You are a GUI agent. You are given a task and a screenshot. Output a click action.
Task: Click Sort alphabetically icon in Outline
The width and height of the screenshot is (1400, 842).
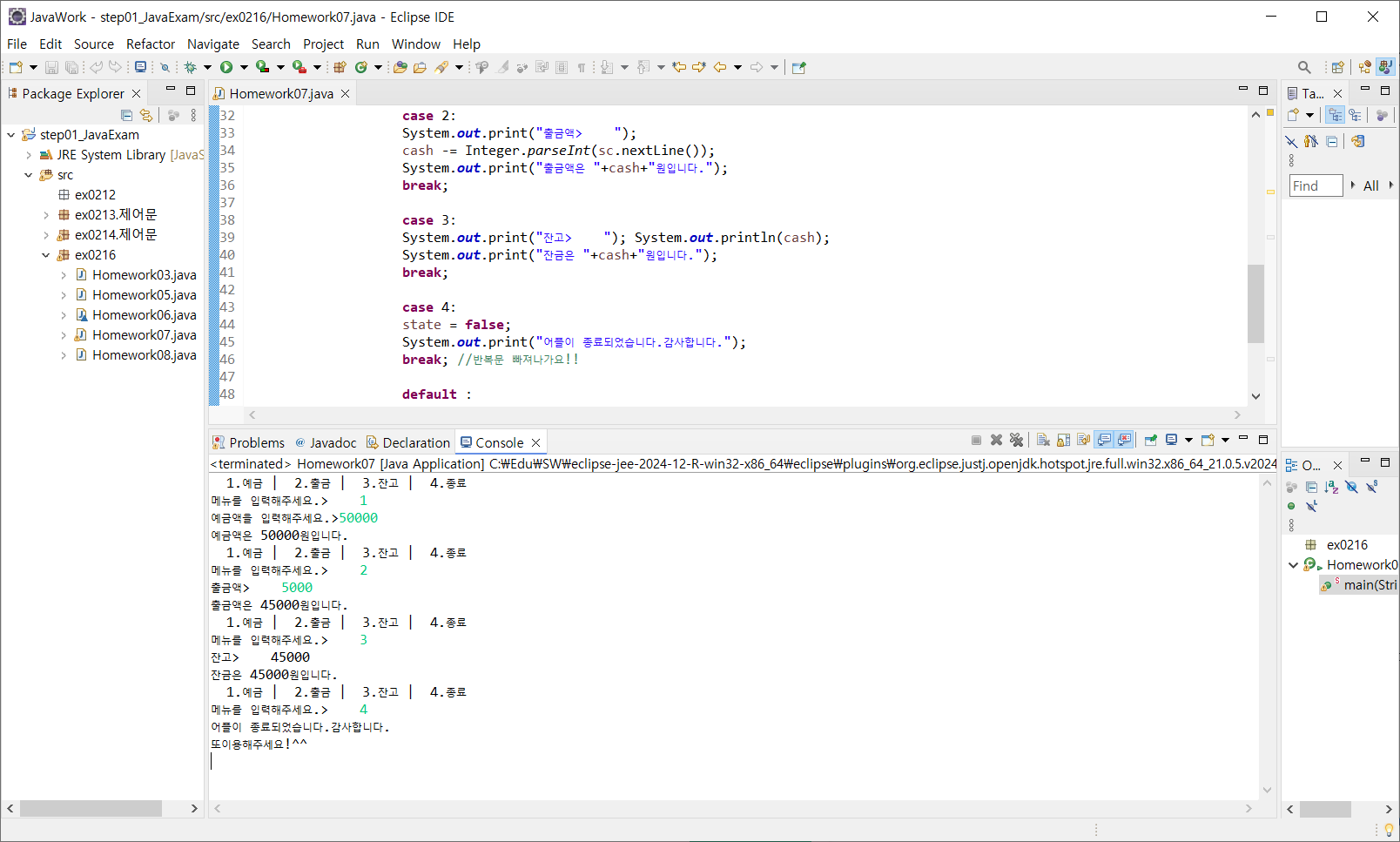(x=1331, y=487)
